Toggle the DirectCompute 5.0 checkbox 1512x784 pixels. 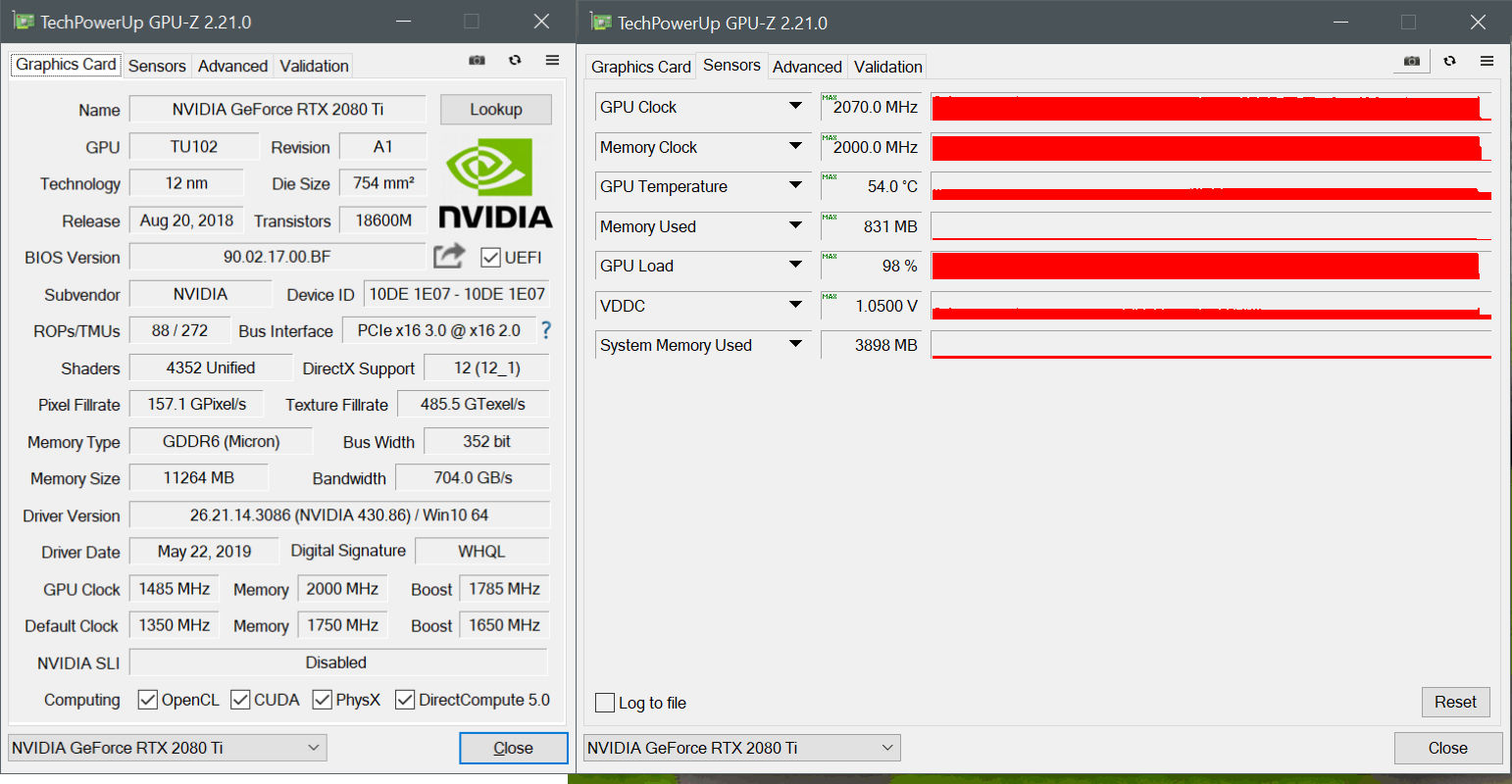(x=404, y=700)
